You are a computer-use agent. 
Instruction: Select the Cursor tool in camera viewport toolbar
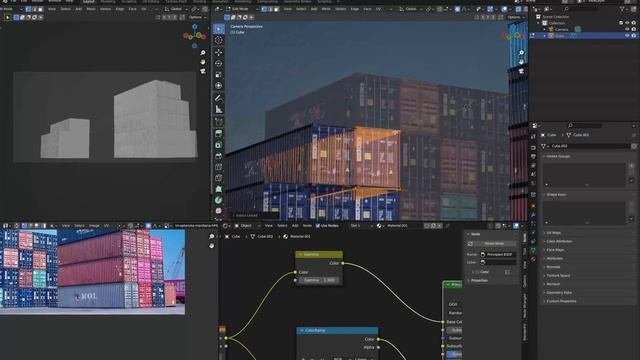[219, 40]
